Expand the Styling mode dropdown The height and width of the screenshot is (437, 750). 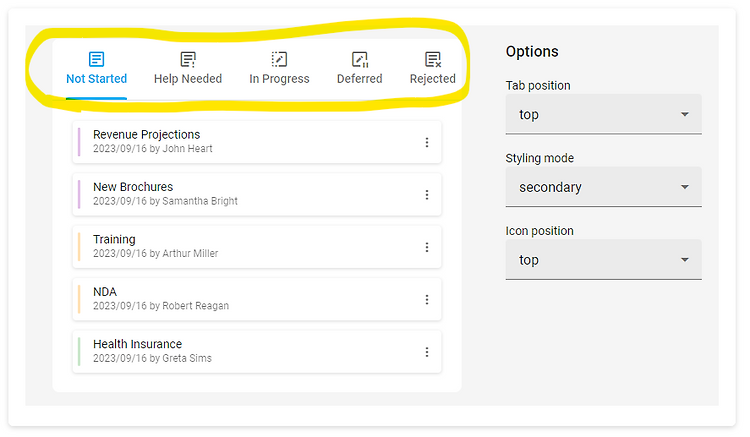coord(603,187)
